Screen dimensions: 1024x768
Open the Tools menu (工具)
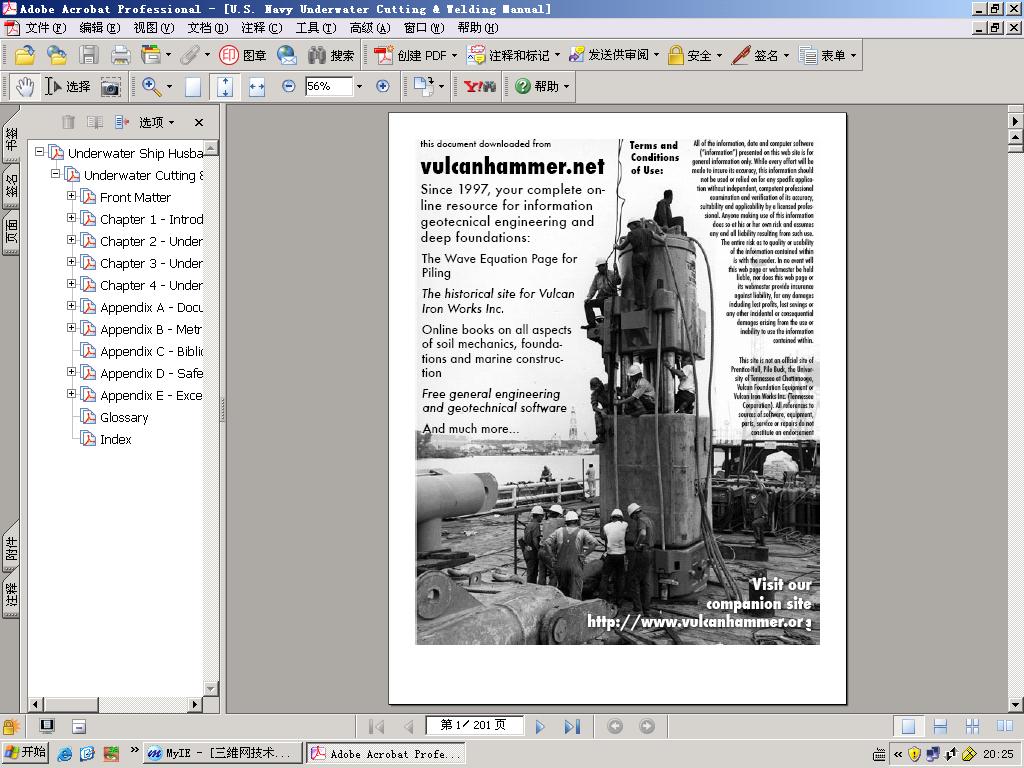[x=316, y=28]
